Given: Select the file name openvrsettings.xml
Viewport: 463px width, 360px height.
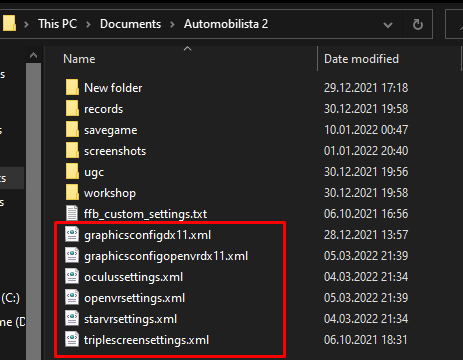Looking at the screenshot, I should click(134, 298).
